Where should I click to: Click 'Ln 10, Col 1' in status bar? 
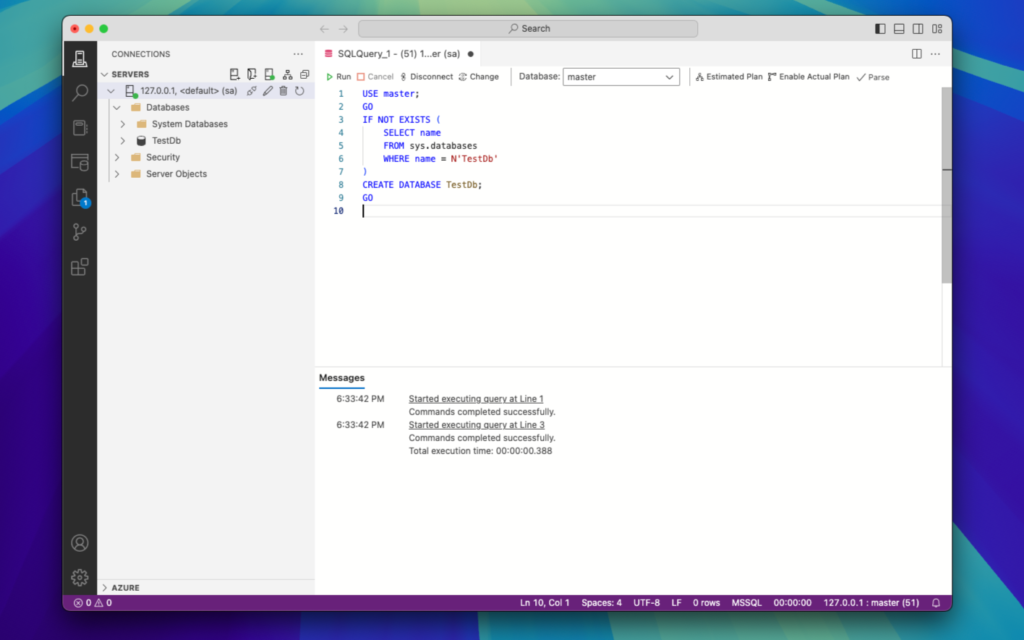coord(545,603)
